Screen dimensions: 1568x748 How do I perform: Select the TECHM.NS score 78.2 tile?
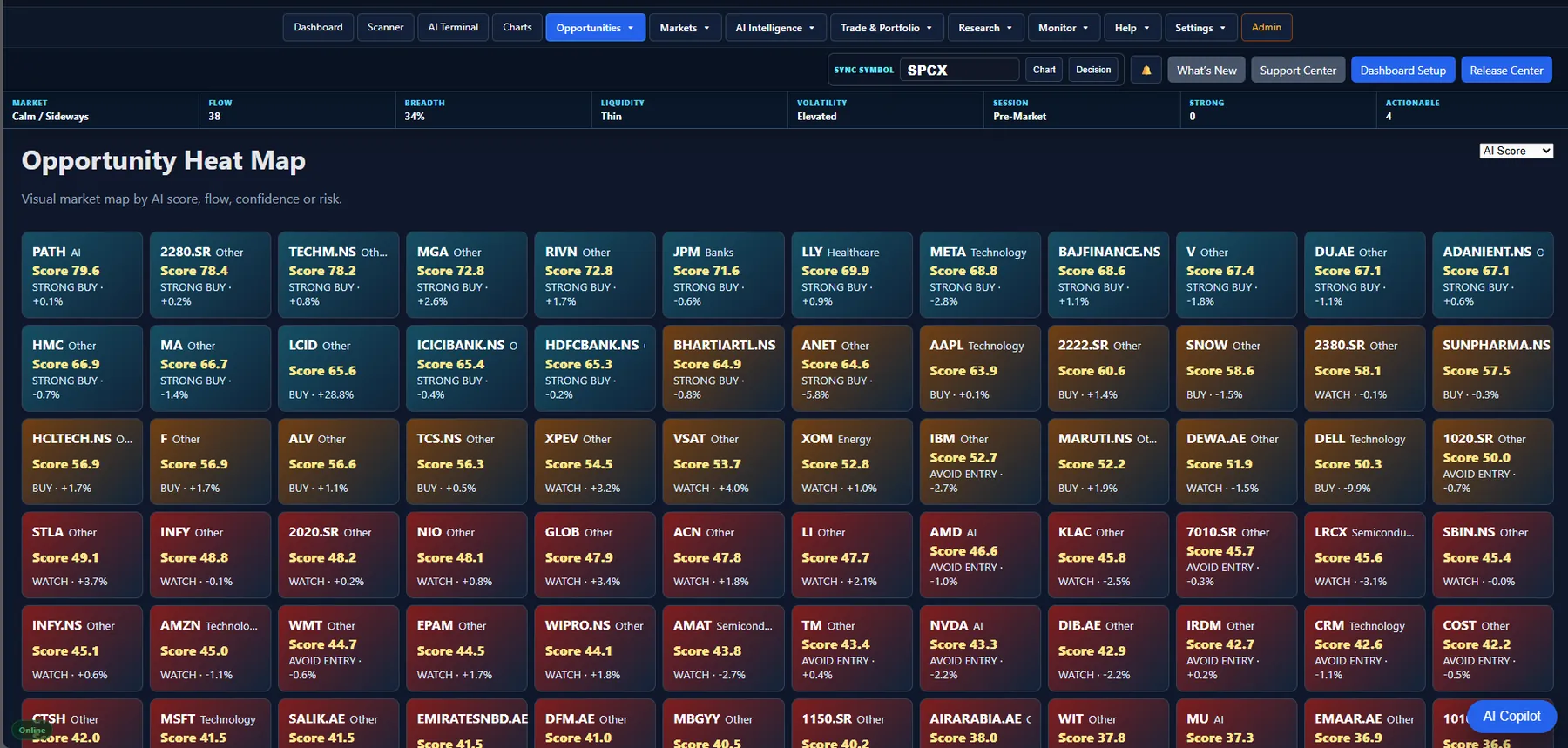(x=338, y=274)
